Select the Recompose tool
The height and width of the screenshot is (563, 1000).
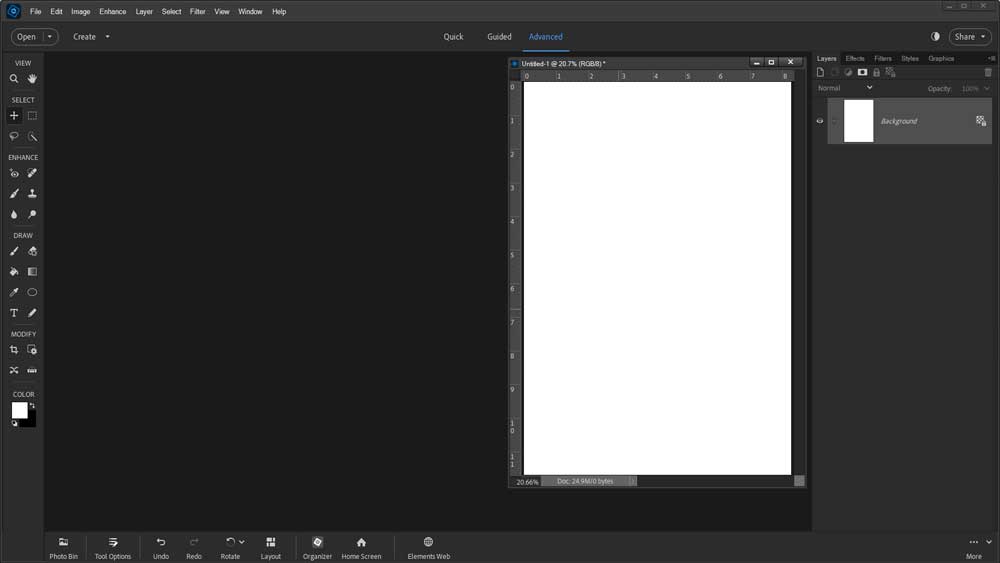pyautogui.click(x=32, y=349)
